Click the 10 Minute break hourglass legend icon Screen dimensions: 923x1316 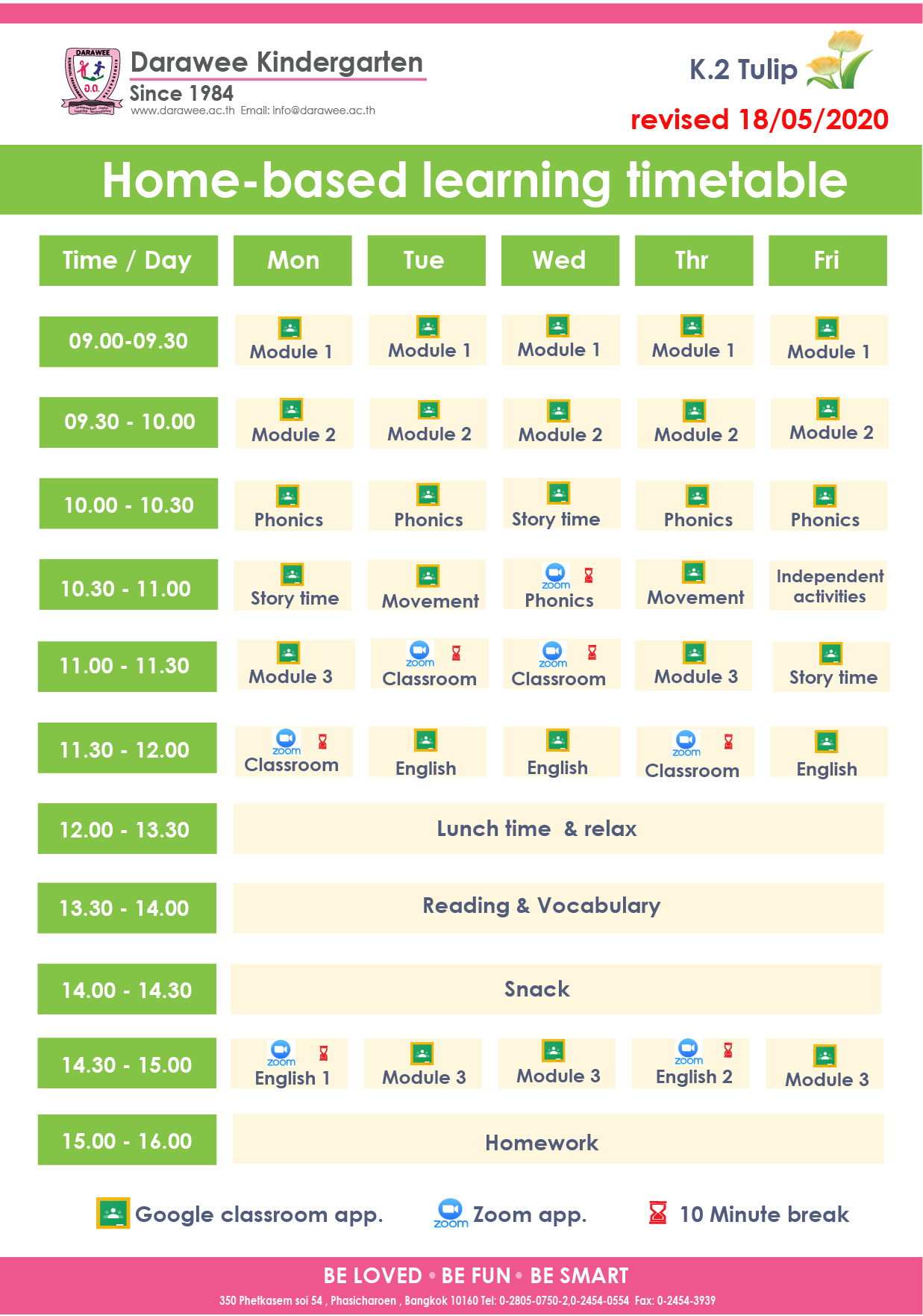(657, 1212)
